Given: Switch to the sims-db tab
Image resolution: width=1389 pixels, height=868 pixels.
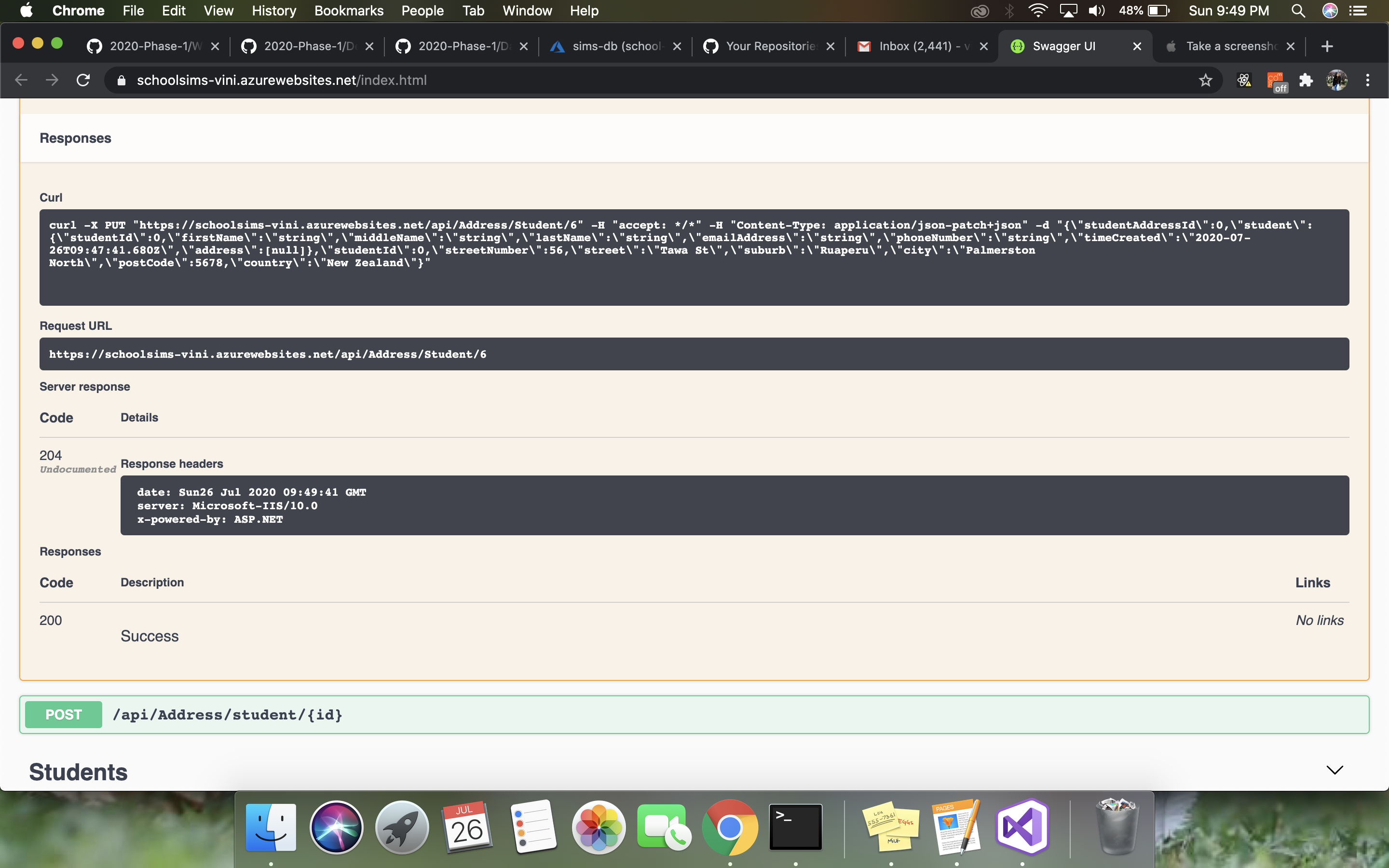Looking at the screenshot, I should click(x=615, y=46).
